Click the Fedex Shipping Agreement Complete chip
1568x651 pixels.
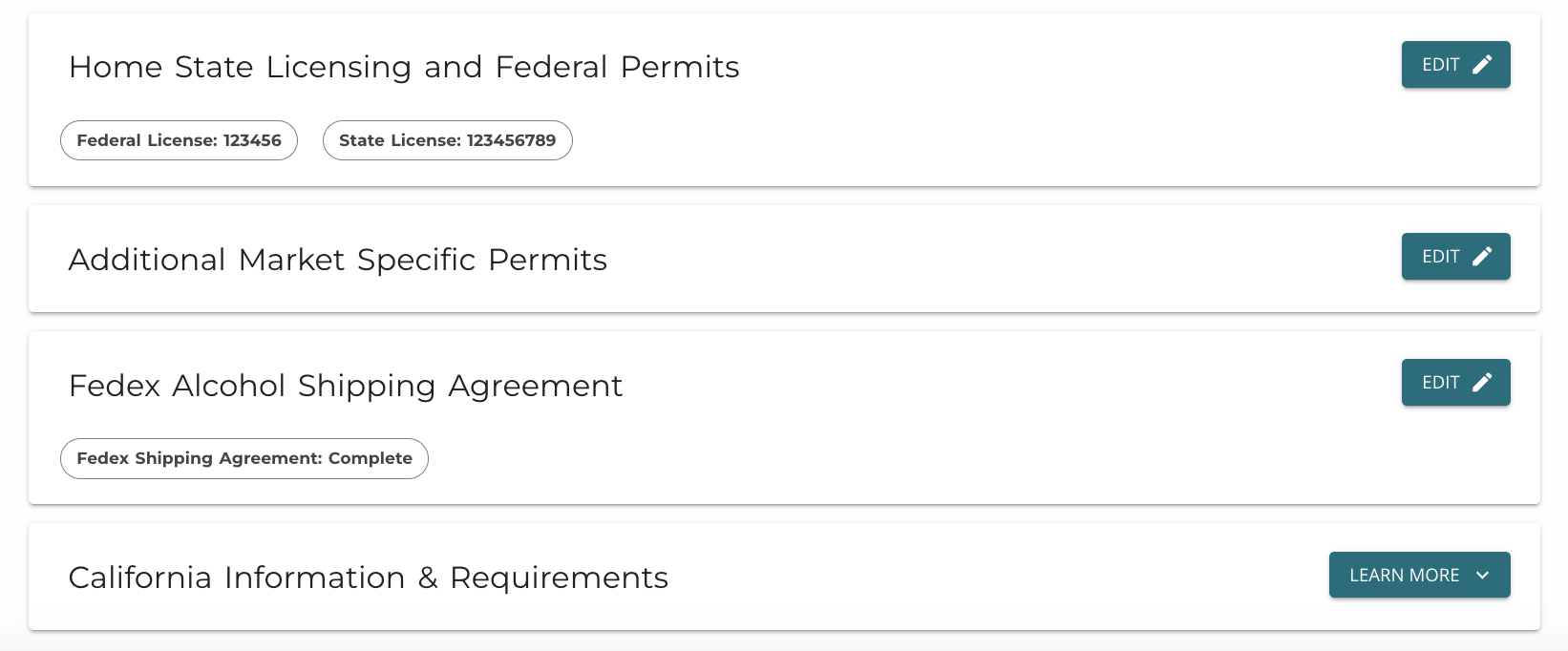(244, 458)
